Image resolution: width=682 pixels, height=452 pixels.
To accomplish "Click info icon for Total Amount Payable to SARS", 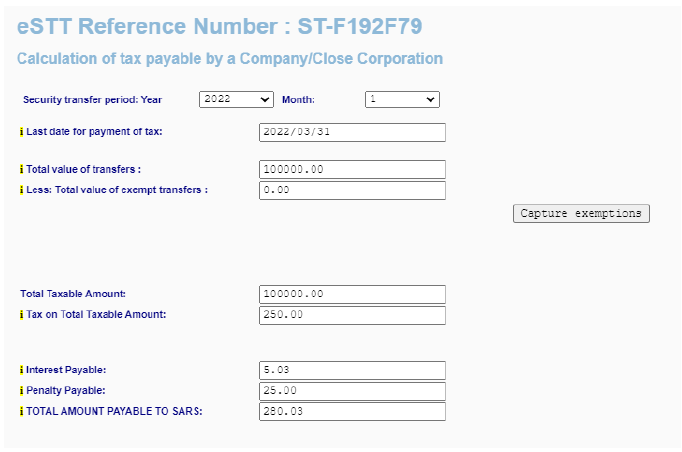I will click(x=21, y=412).
